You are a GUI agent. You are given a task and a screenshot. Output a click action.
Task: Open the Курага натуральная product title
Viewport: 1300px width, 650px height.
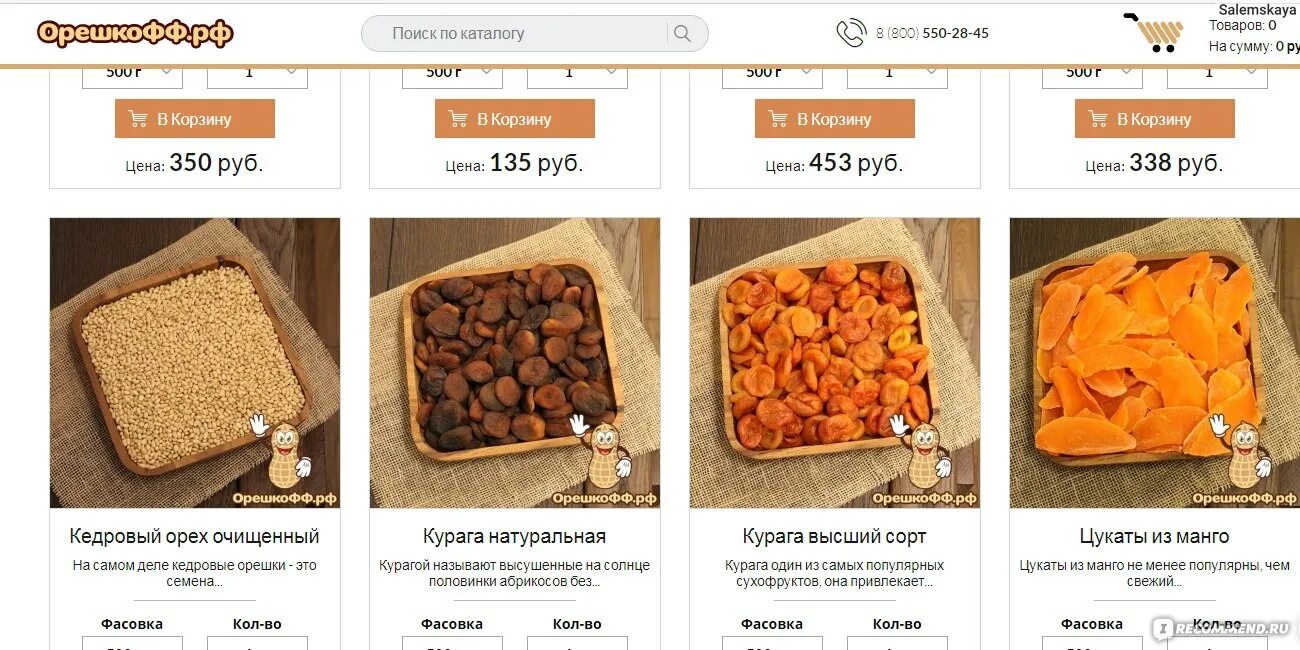pos(515,536)
